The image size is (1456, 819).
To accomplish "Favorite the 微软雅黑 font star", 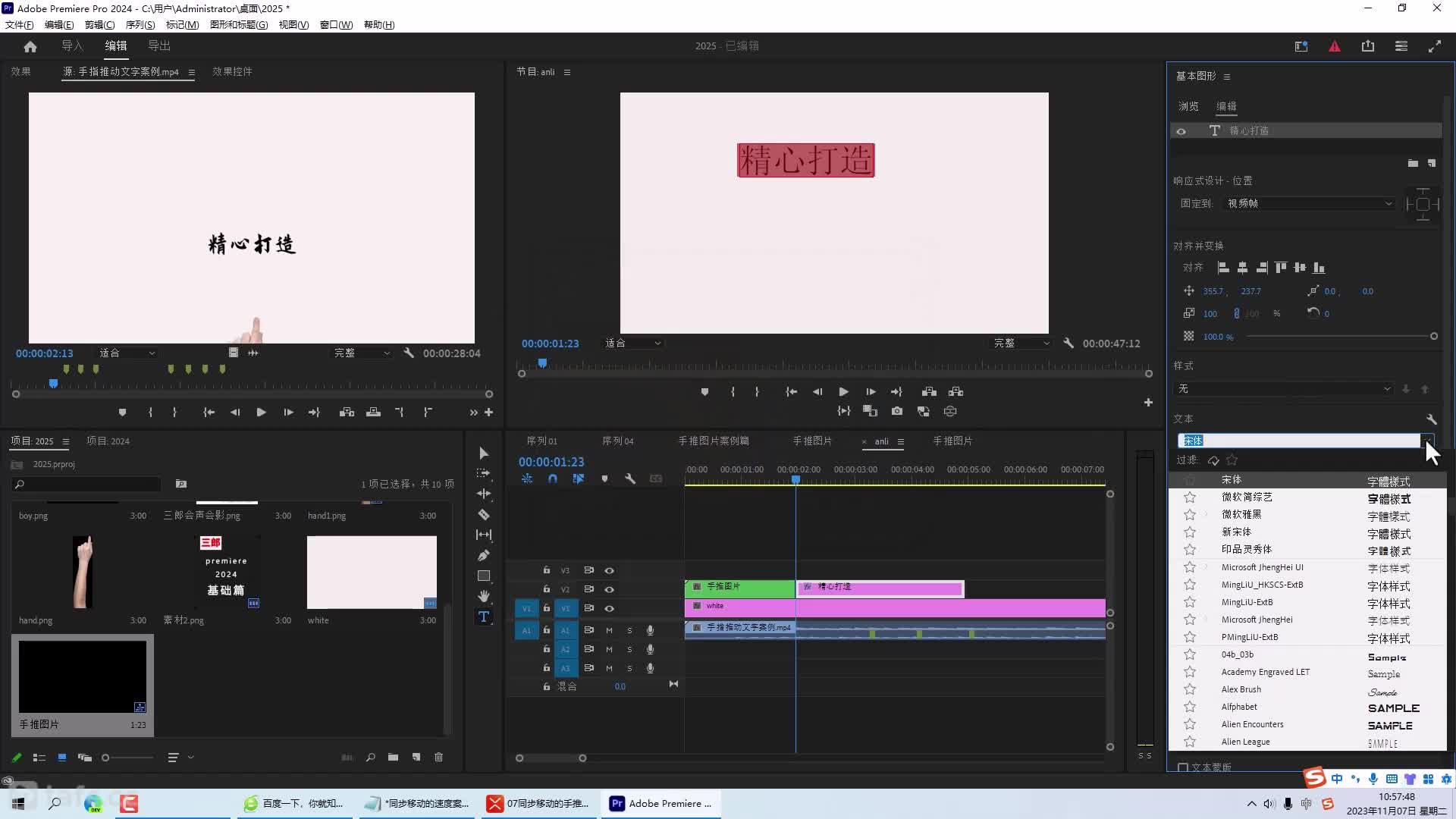I will coord(1190,514).
